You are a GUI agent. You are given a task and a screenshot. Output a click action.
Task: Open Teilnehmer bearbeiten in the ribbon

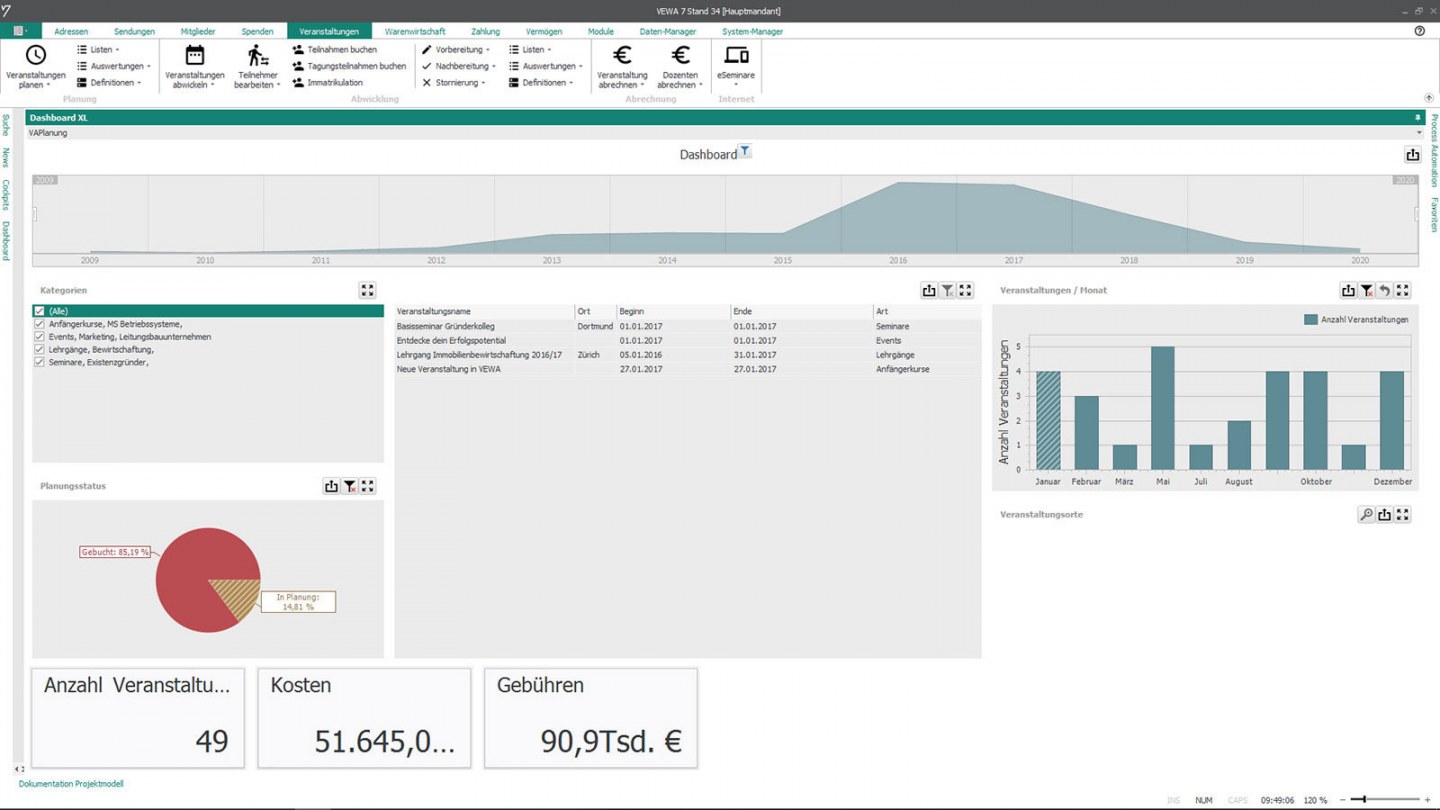(258, 66)
